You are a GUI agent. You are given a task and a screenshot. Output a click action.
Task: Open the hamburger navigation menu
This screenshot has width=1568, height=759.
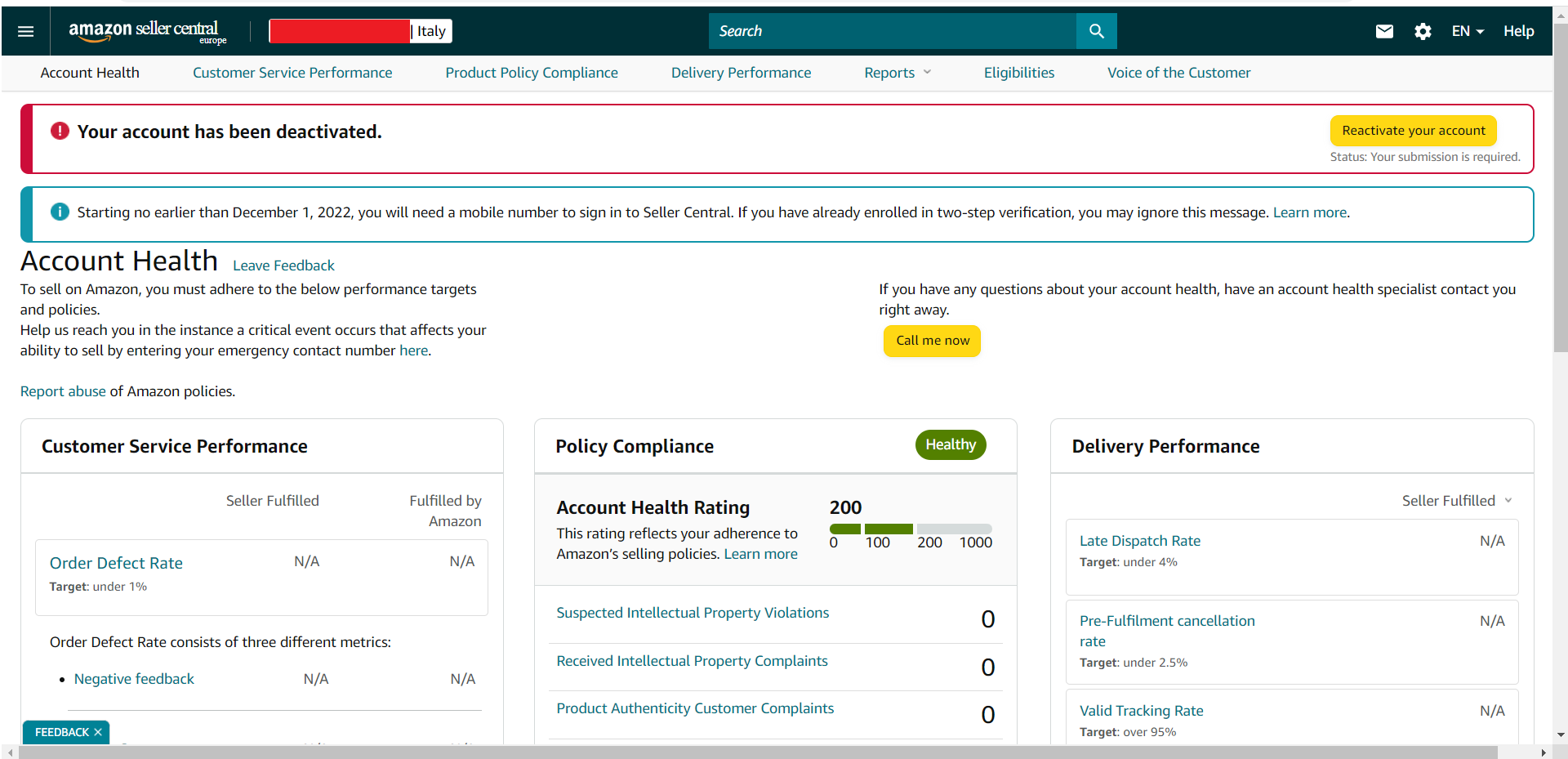25,31
